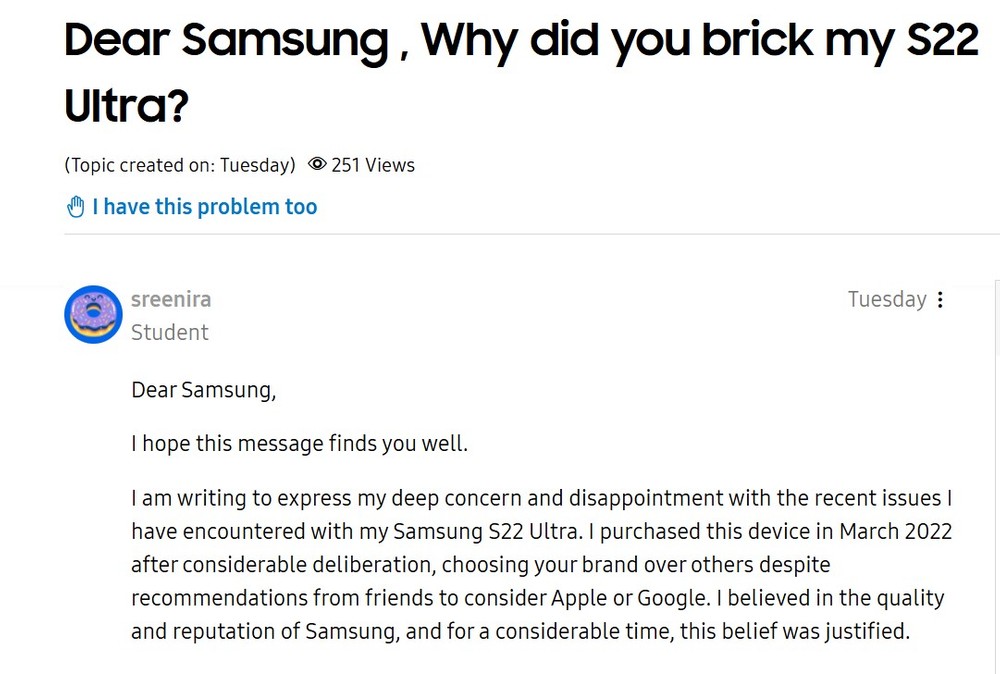Click the "I hope this message finds you well" line
Image resolution: width=1000 pixels, height=674 pixels.
pyautogui.click(x=300, y=442)
